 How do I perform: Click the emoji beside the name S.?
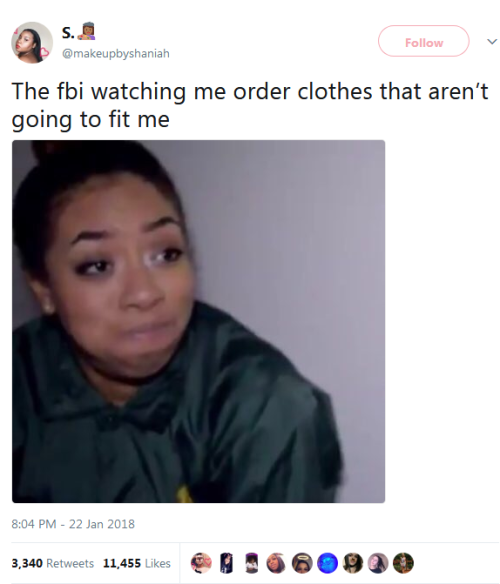86,32
